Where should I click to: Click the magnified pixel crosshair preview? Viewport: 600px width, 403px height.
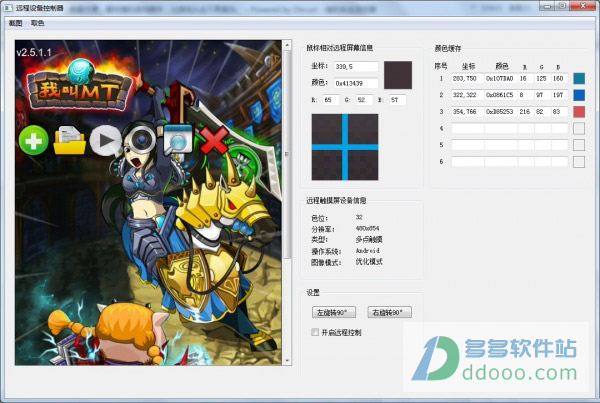(345, 147)
